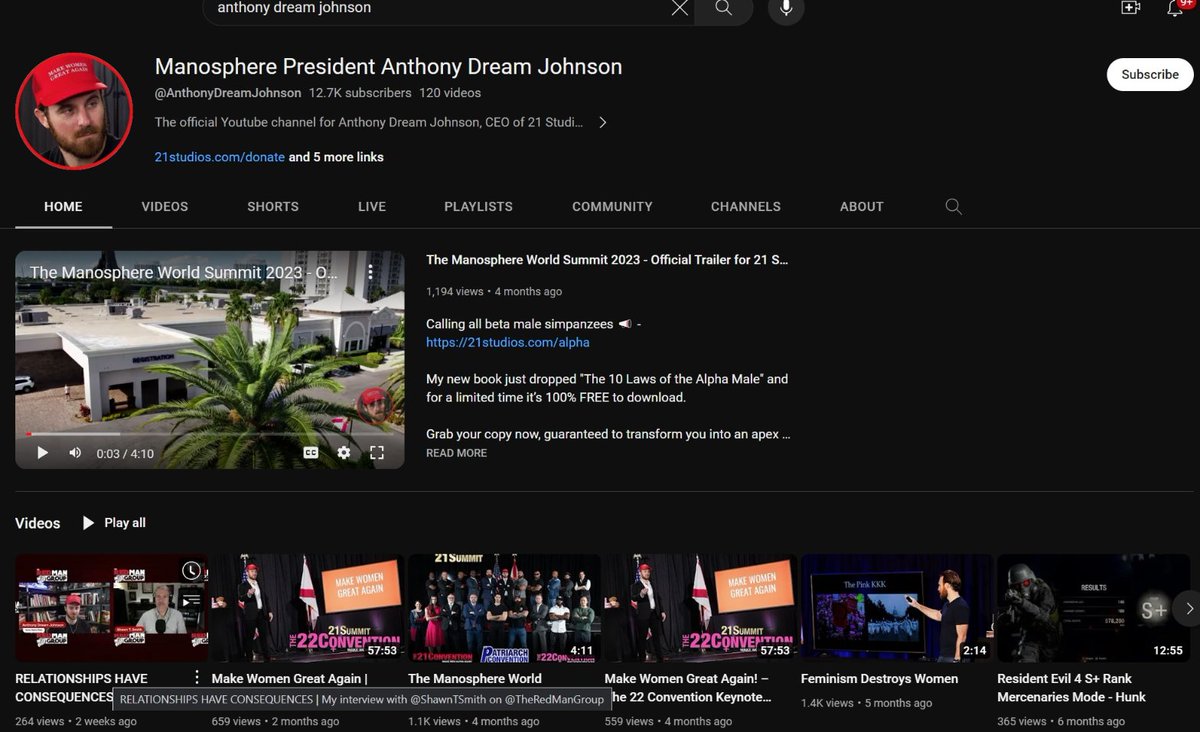Toggle closed captions on featured video
This screenshot has height=732, width=1200.
[x=311, y=452]
